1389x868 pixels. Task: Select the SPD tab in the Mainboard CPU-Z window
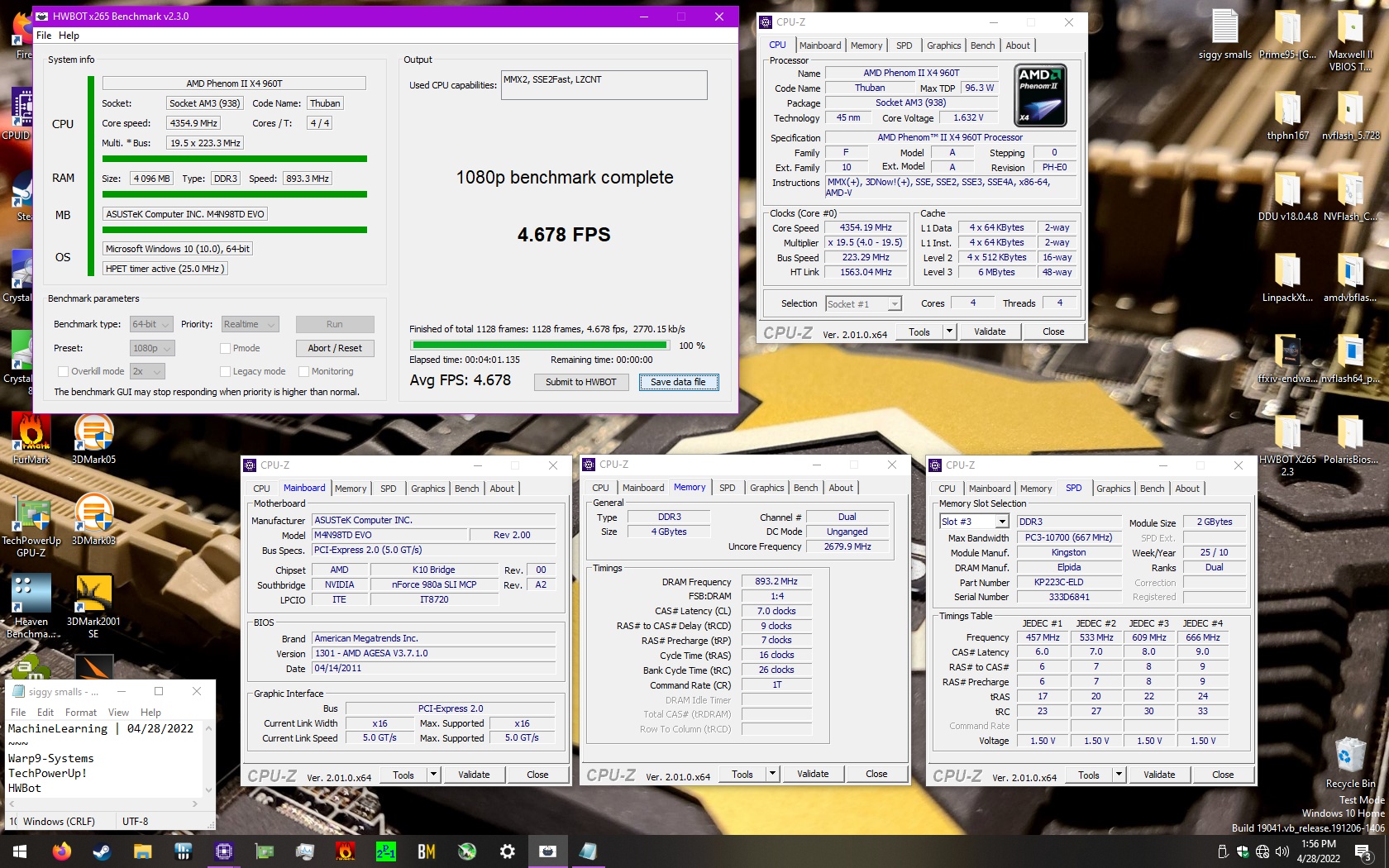[x=388, y=489]
